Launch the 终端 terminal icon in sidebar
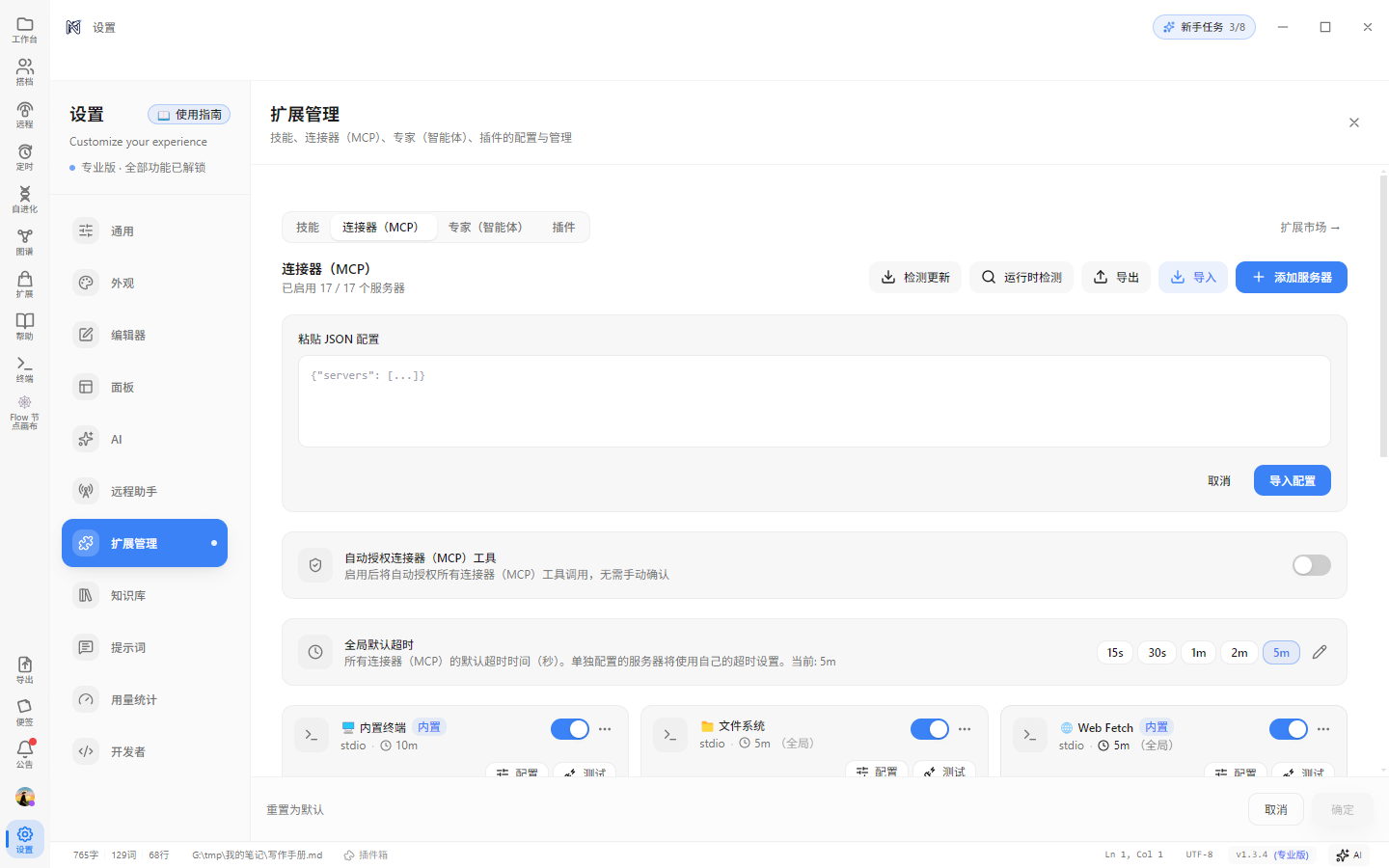This screenshot has height=868, width=1389. point(25,369)
